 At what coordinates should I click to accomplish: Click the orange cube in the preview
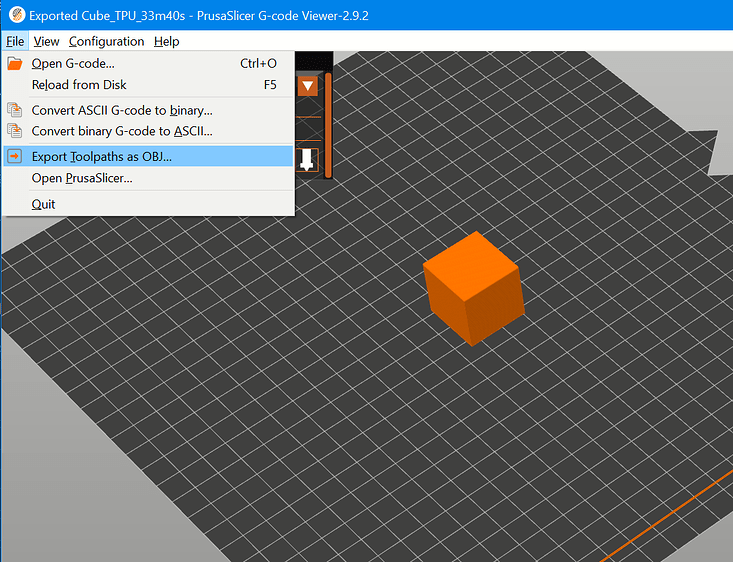(x=474, y=289)
